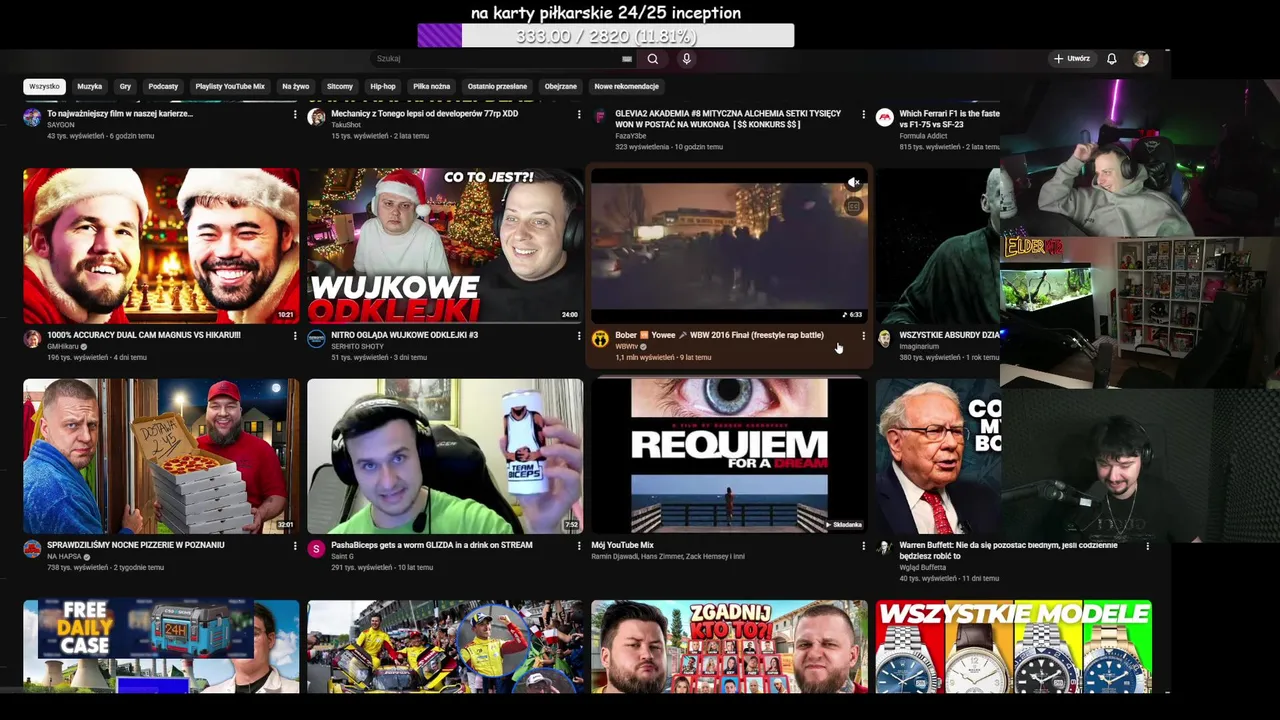Click the Składanka playlist badge
1280x720 pixels.
pyautogui.click(x=844, y=524)
